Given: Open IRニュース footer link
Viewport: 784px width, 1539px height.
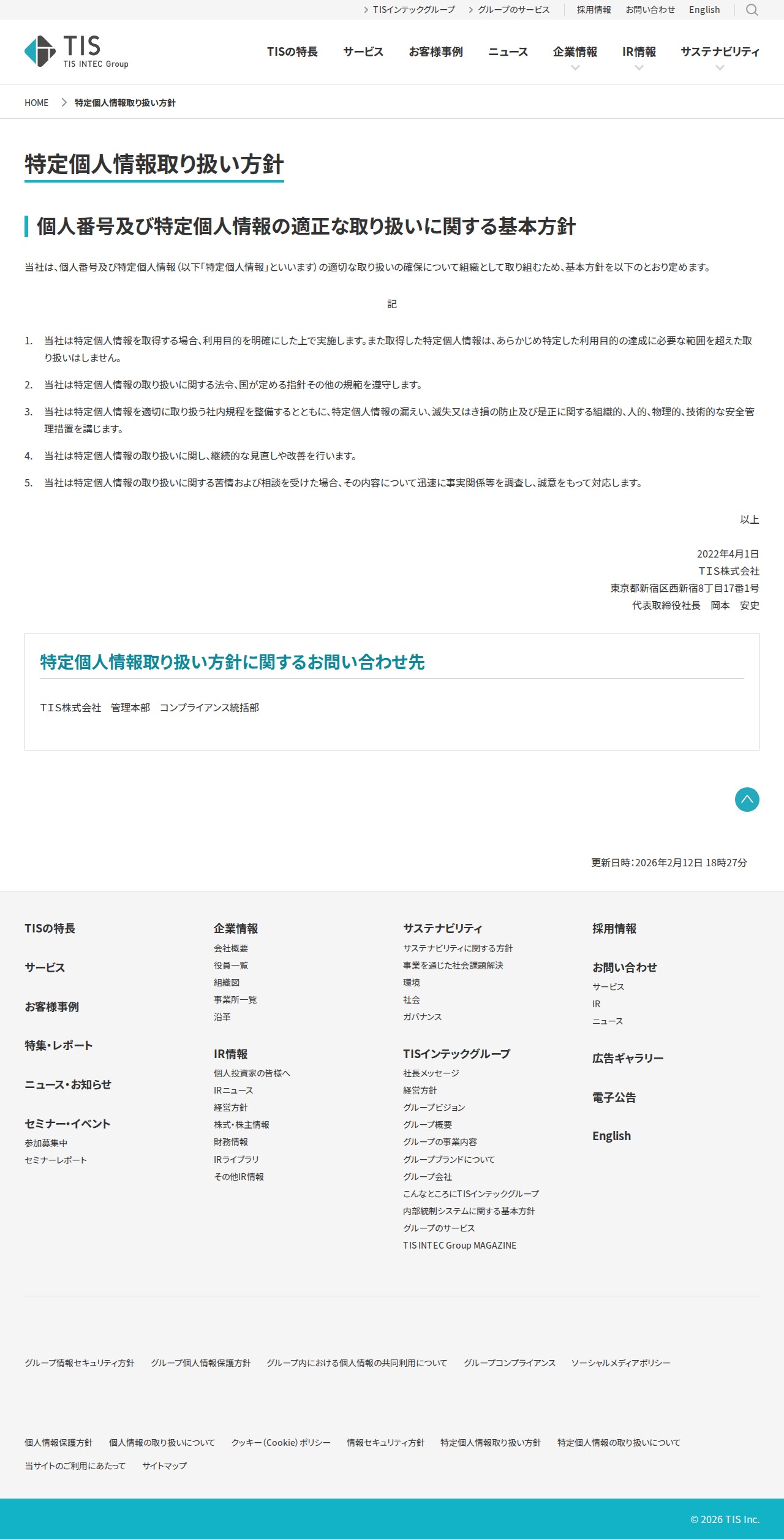Looking at the screenshot, I should pyautogui.click(x=233, y=1091).
